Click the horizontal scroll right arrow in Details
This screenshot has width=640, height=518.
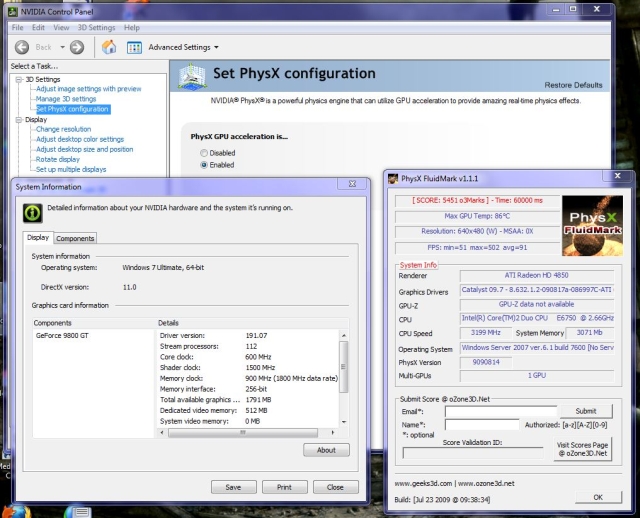[333, 432]
